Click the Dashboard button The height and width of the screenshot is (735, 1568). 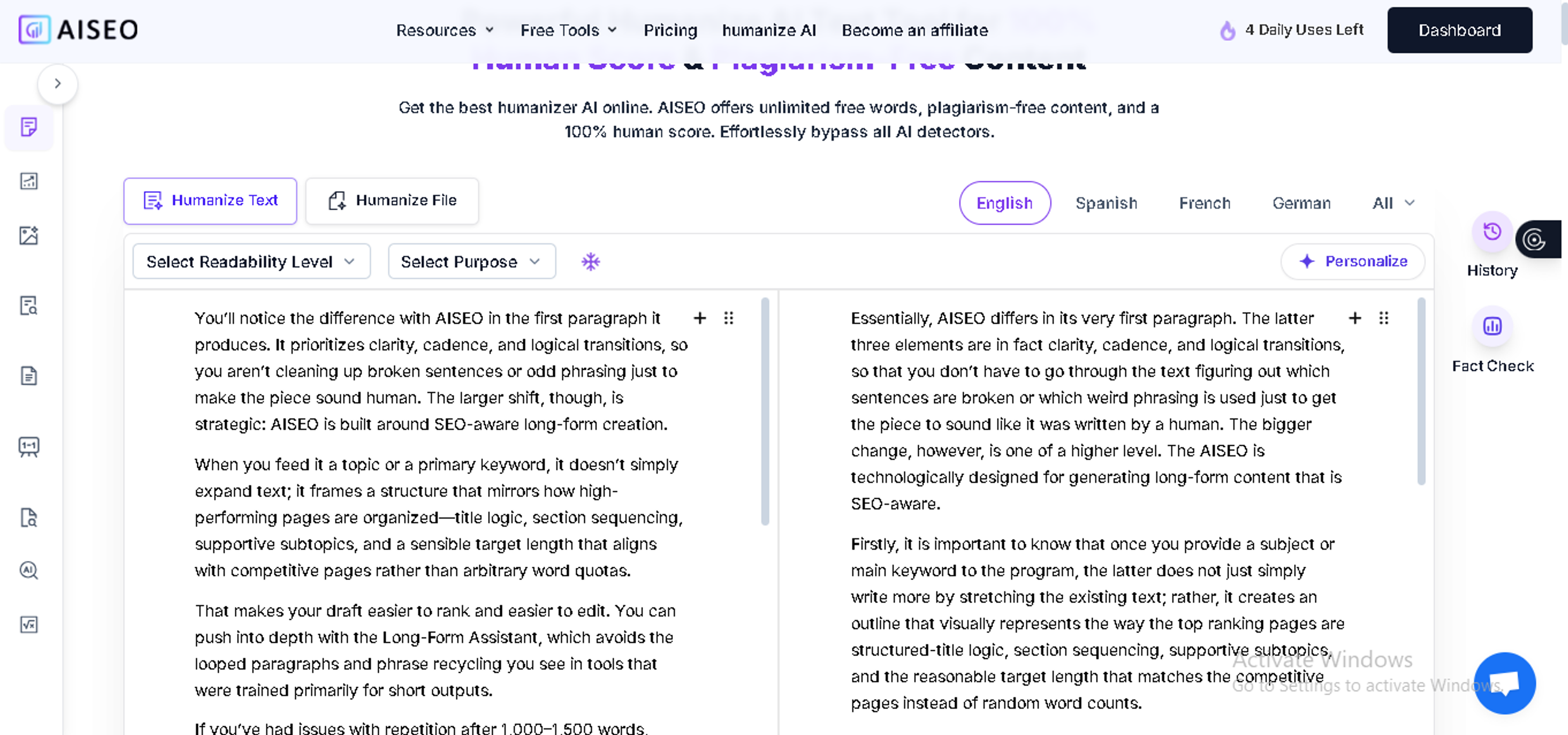1460,30
